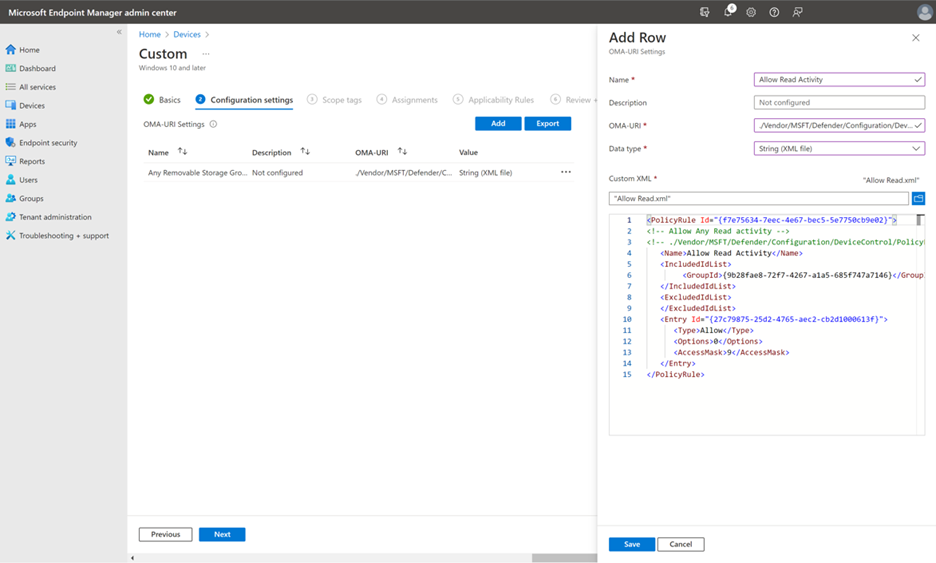936x563 pixels.
Task: Expand the Data type dropdown
Action: pyautogui.click(x=838, y=148)
